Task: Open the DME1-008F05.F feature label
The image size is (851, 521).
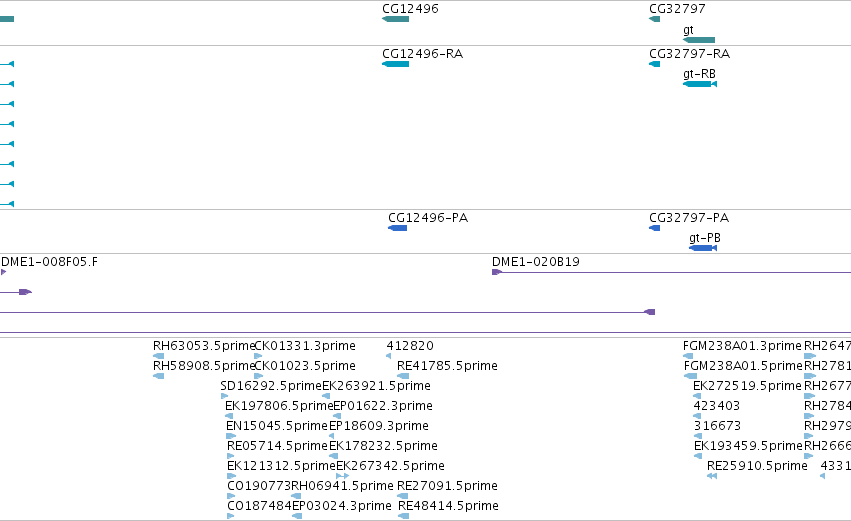Action: point(49,262)
